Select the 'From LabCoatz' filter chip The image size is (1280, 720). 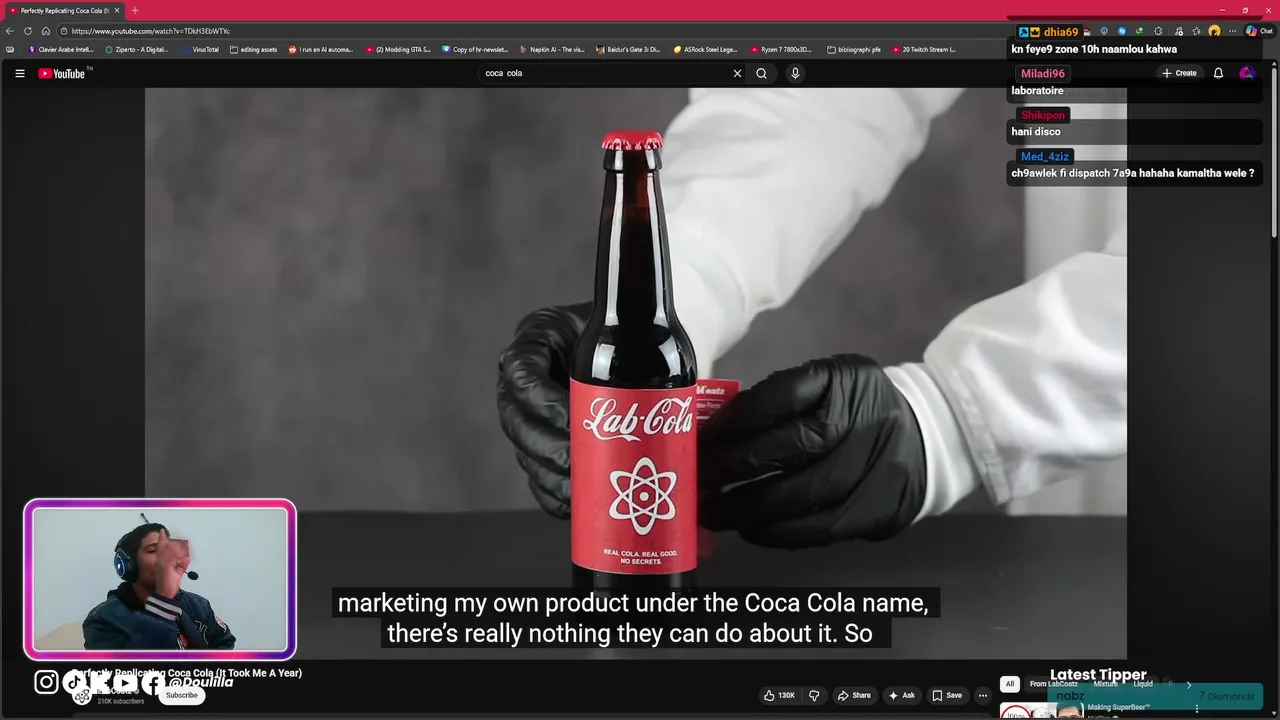tap(1053, 684)
